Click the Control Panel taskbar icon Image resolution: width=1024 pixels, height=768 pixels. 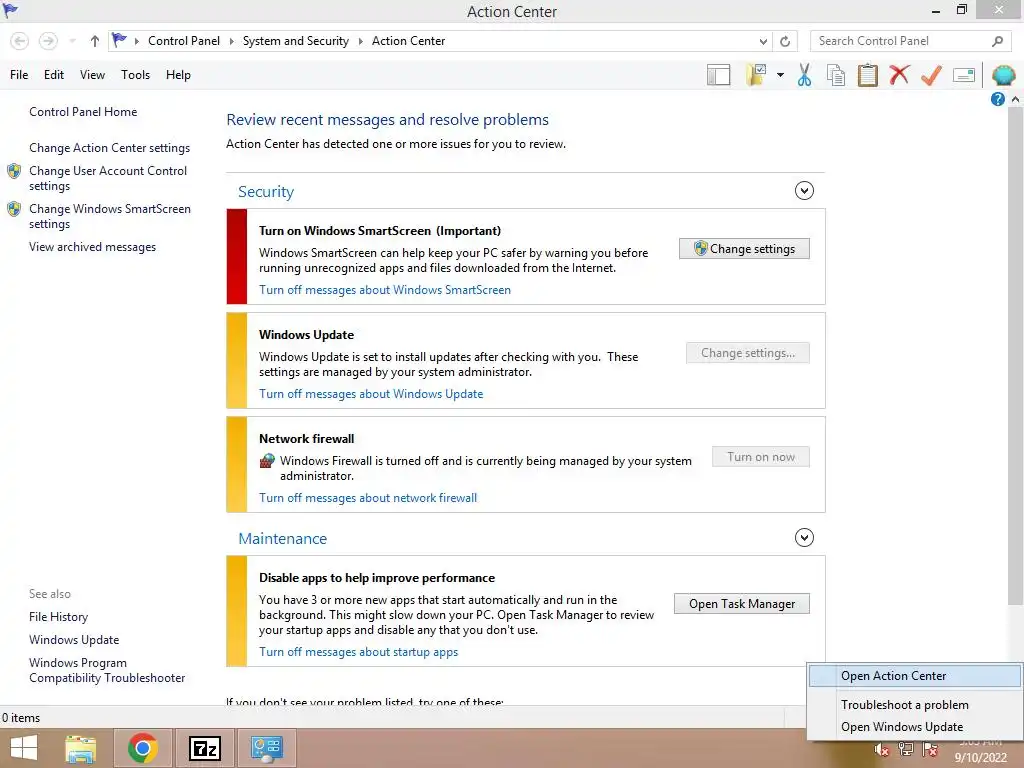point(267,748)
